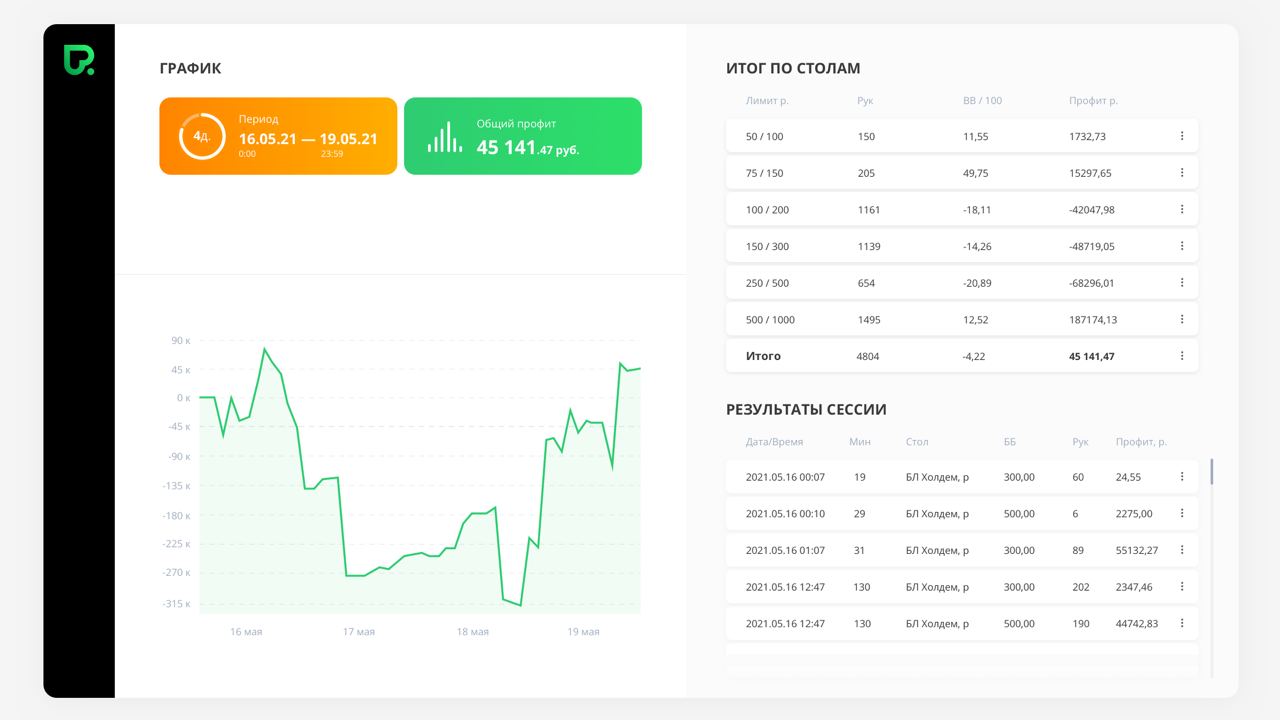Select session dated 2021.05.16 01:07
This screenshot has width=1280, height=720.
click(785, 550)
